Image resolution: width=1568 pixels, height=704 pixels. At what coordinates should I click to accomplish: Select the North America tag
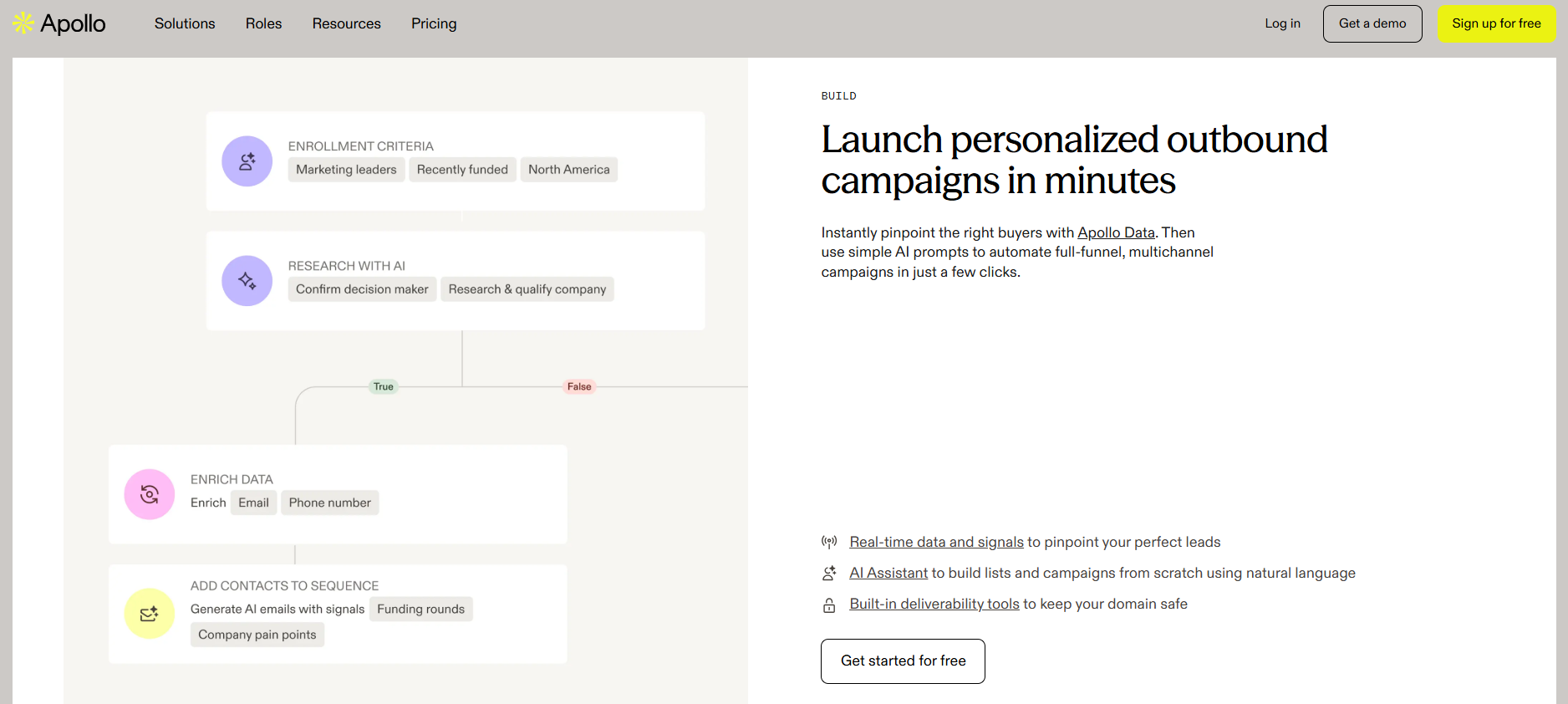[569, 170]
